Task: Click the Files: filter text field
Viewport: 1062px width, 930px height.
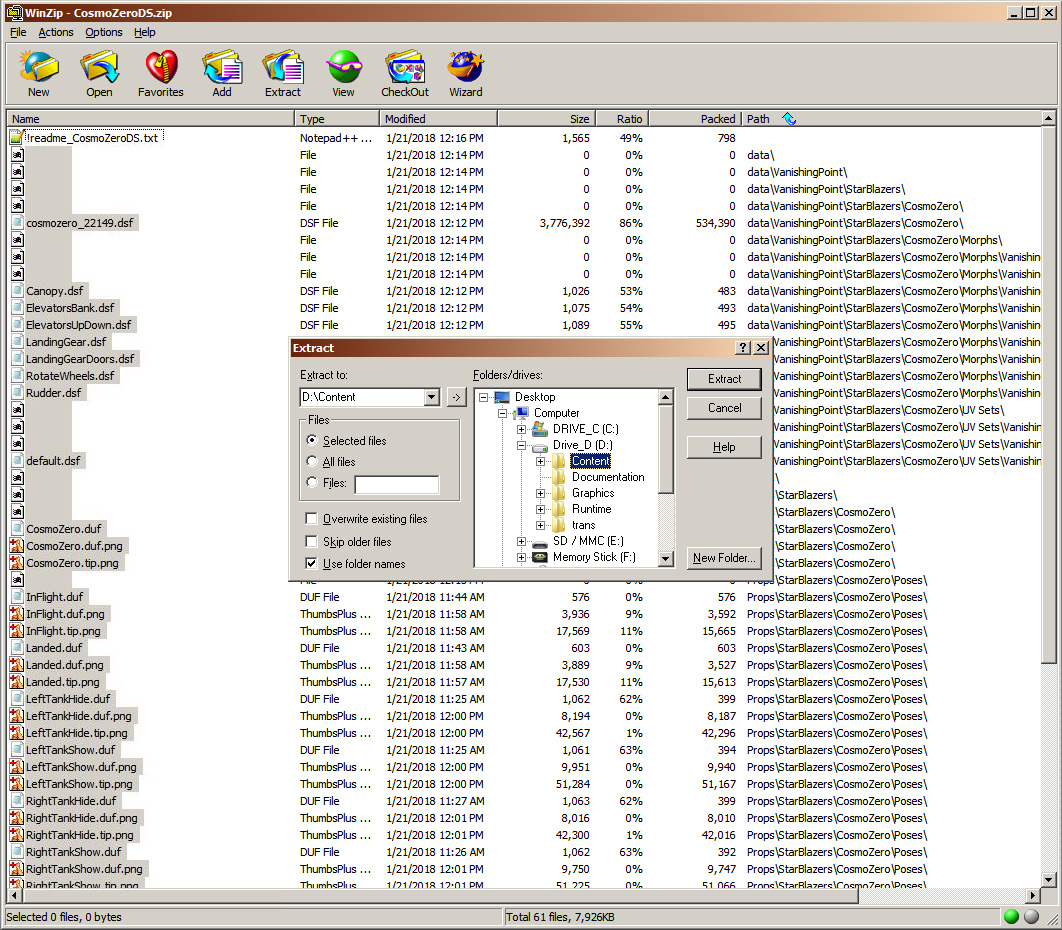Action: pyautogui.click(x=397, y=484)
